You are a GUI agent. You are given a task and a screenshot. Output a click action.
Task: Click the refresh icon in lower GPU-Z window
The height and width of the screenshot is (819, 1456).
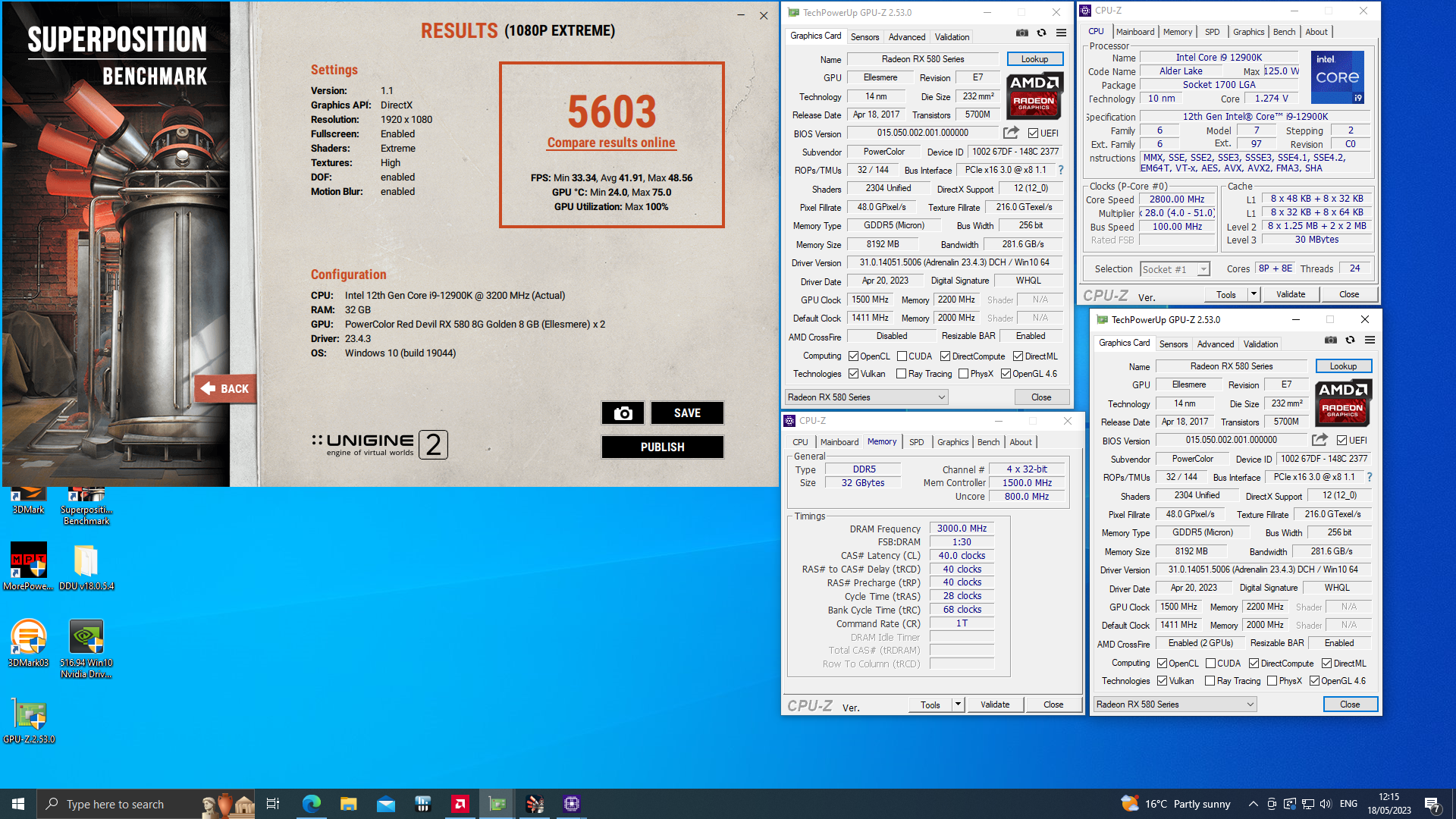pos(1350,340)
